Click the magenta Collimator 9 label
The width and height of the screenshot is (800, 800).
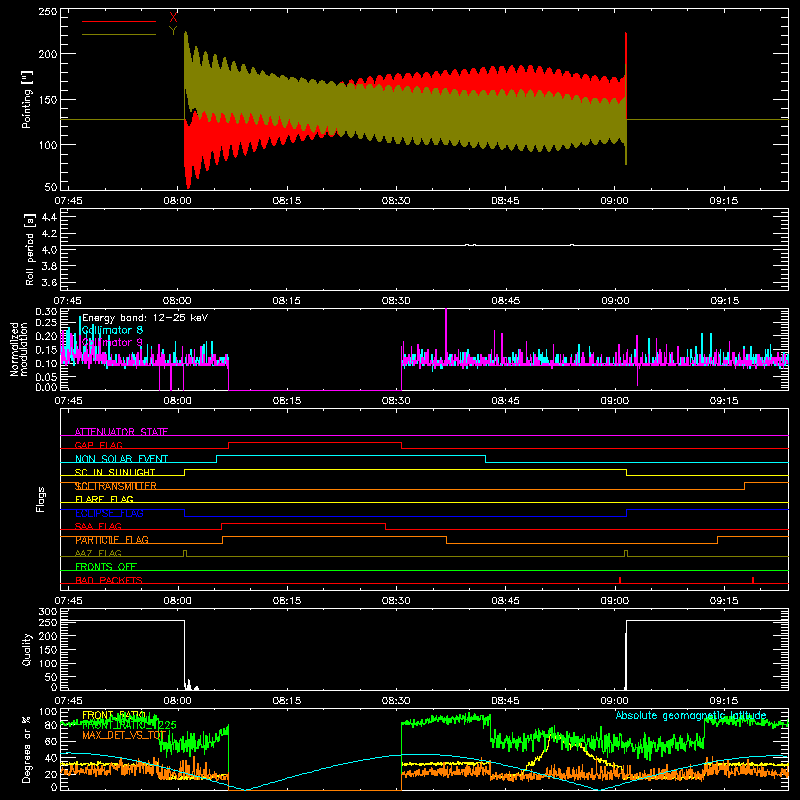click(x=112, y=342)
